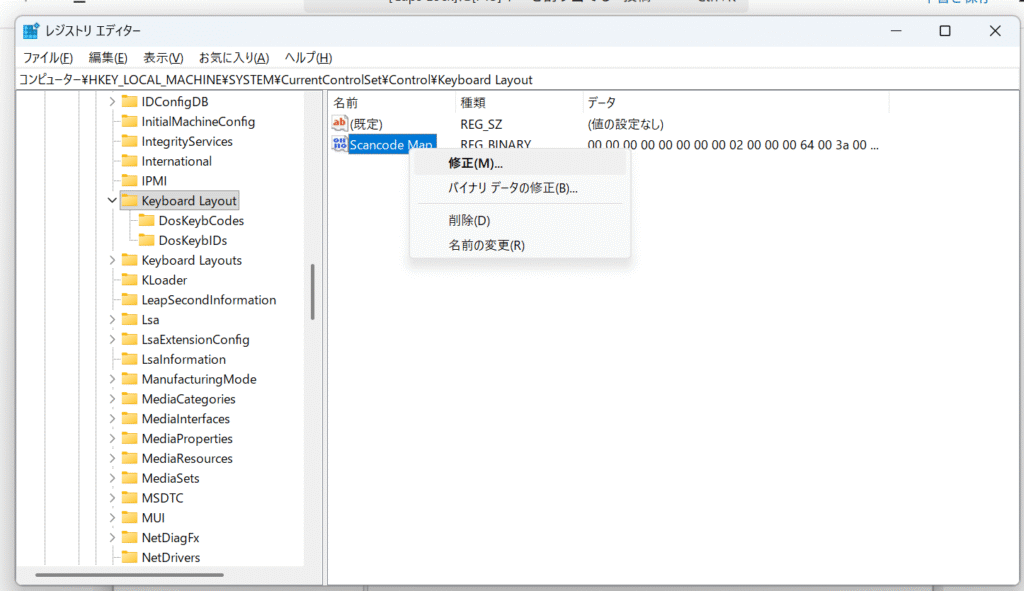Click the binary icon of Scancode Map value
The height and width of the screenshot is (591, 1024).
click(339, 145)
